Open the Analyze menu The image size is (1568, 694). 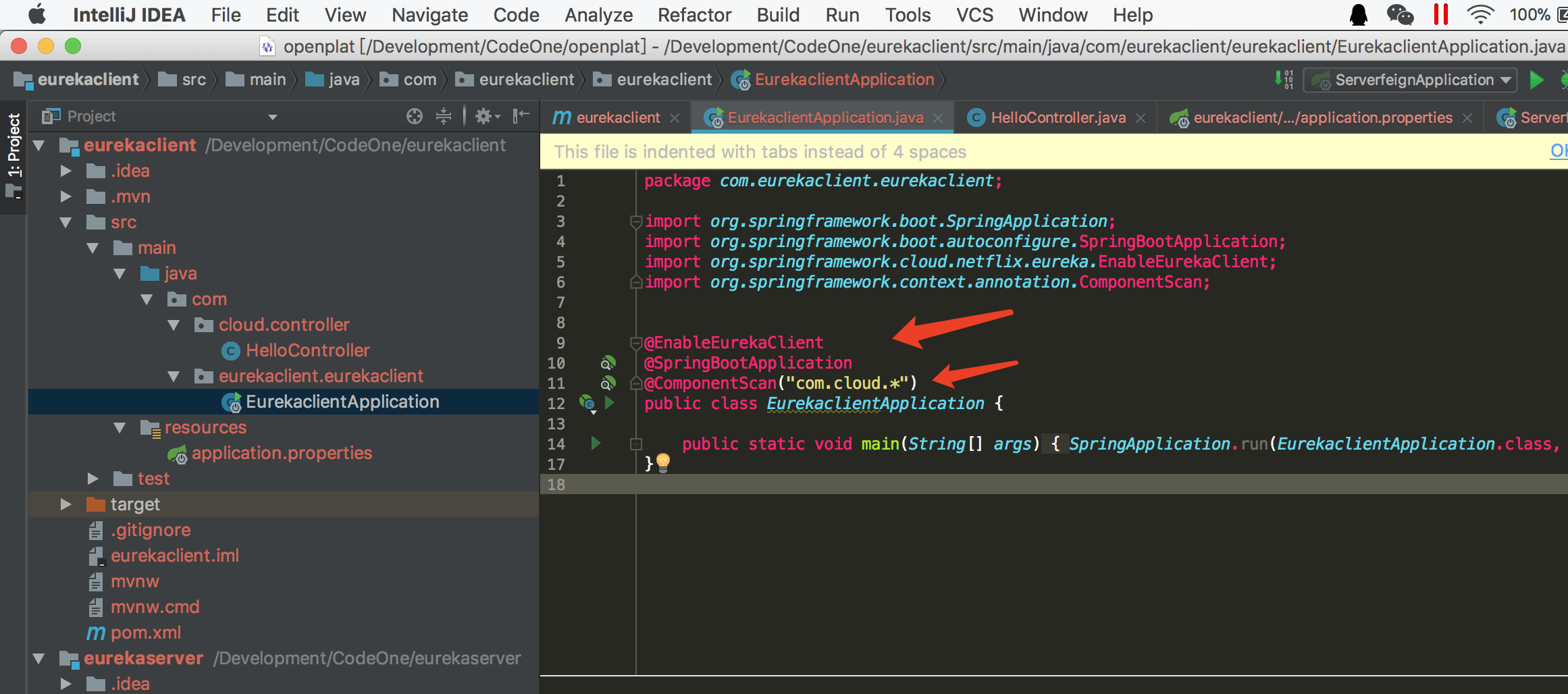point(598,15)
